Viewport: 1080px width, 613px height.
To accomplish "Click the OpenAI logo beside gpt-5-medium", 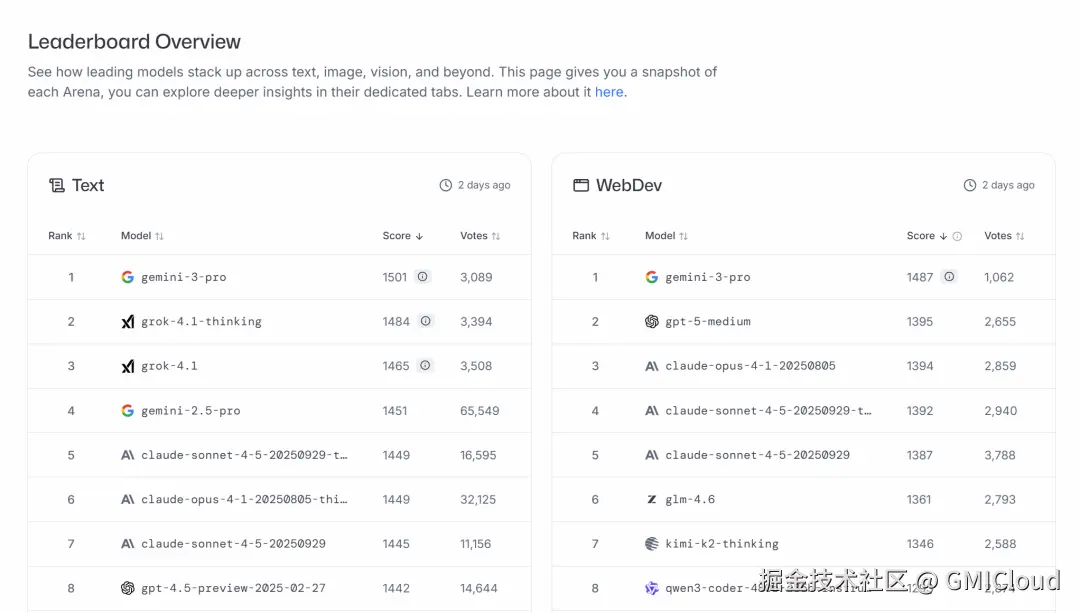I will click(x=652, y=322).
